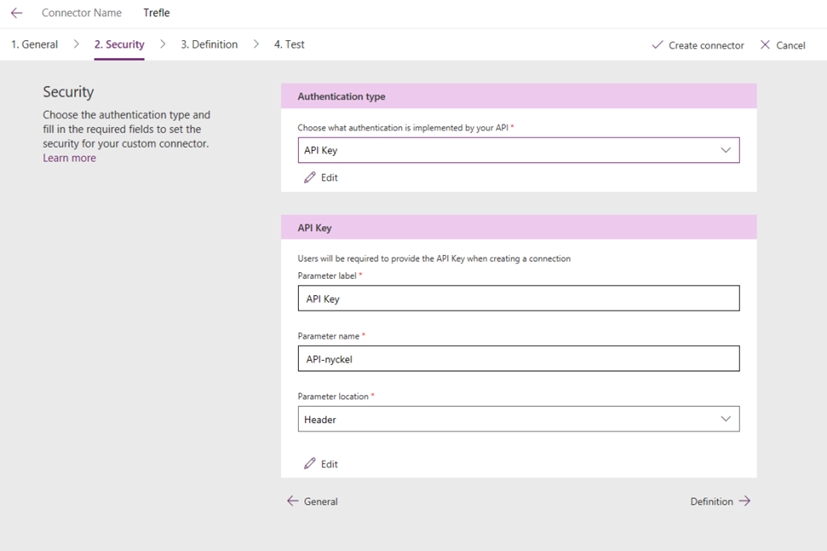Click the right arrow icon beside Definition
The image size is (827, 551).
(x=744, y=501)
